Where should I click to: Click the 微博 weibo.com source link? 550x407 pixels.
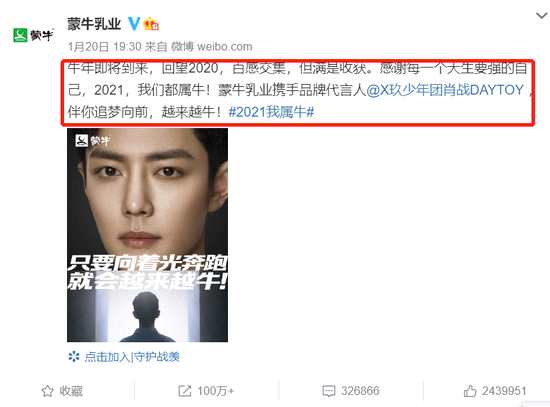(x=212, y=46)
